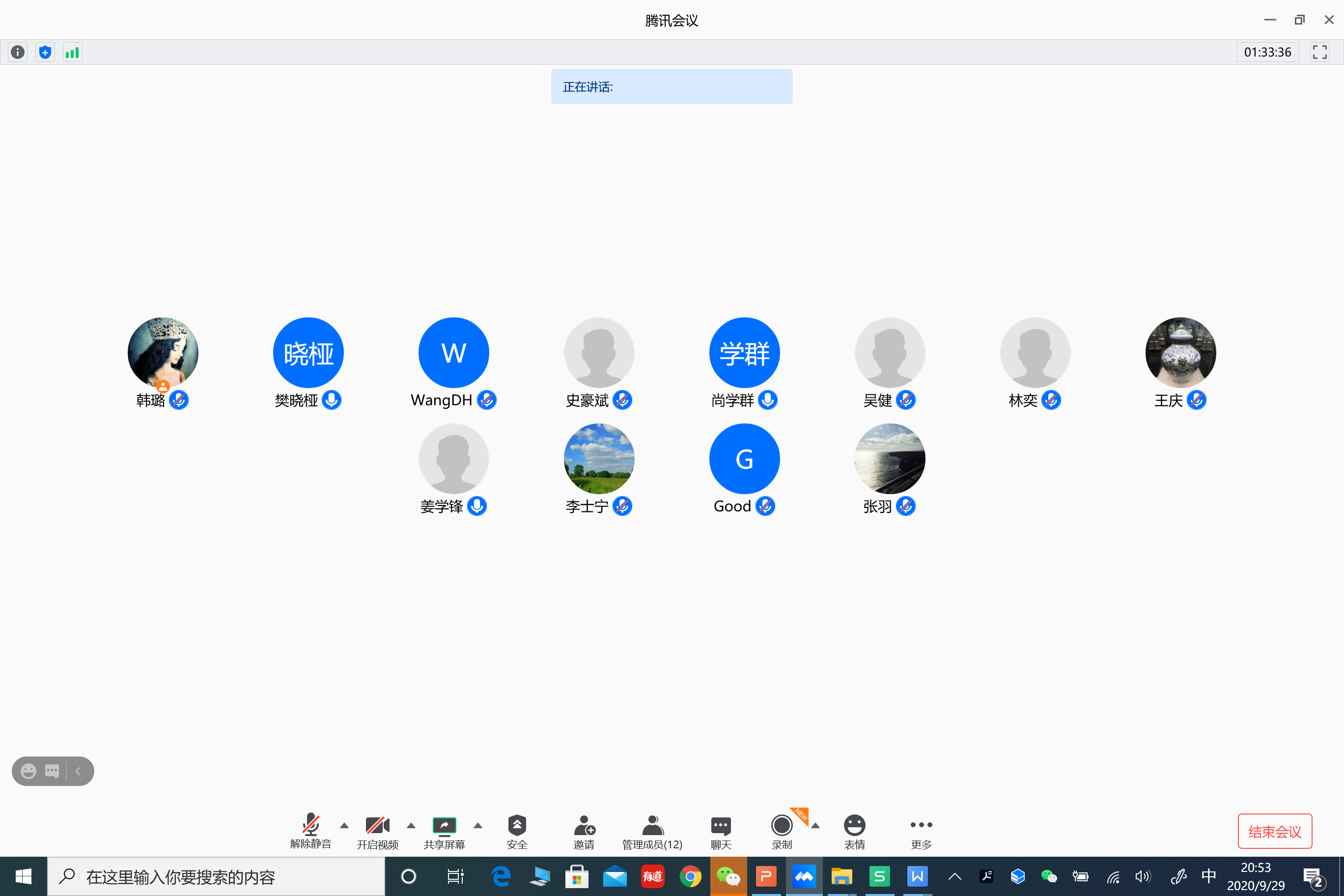Start recording with 录制

[x=781, y=832]
